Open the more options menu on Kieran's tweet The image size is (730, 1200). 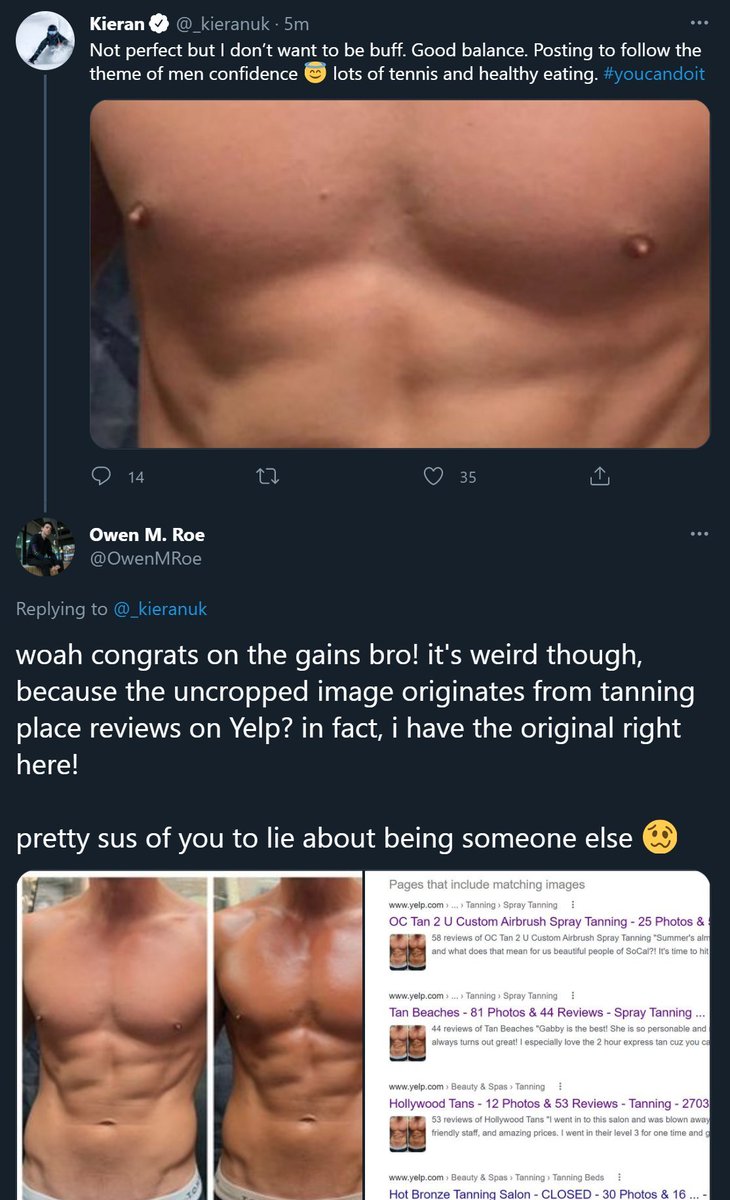click(699, 24)
